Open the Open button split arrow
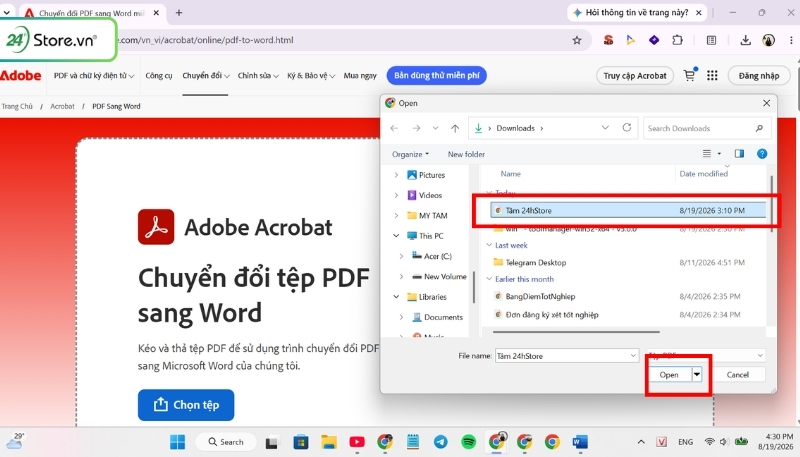Screen dimensions: 800x457 click(696, 375)
